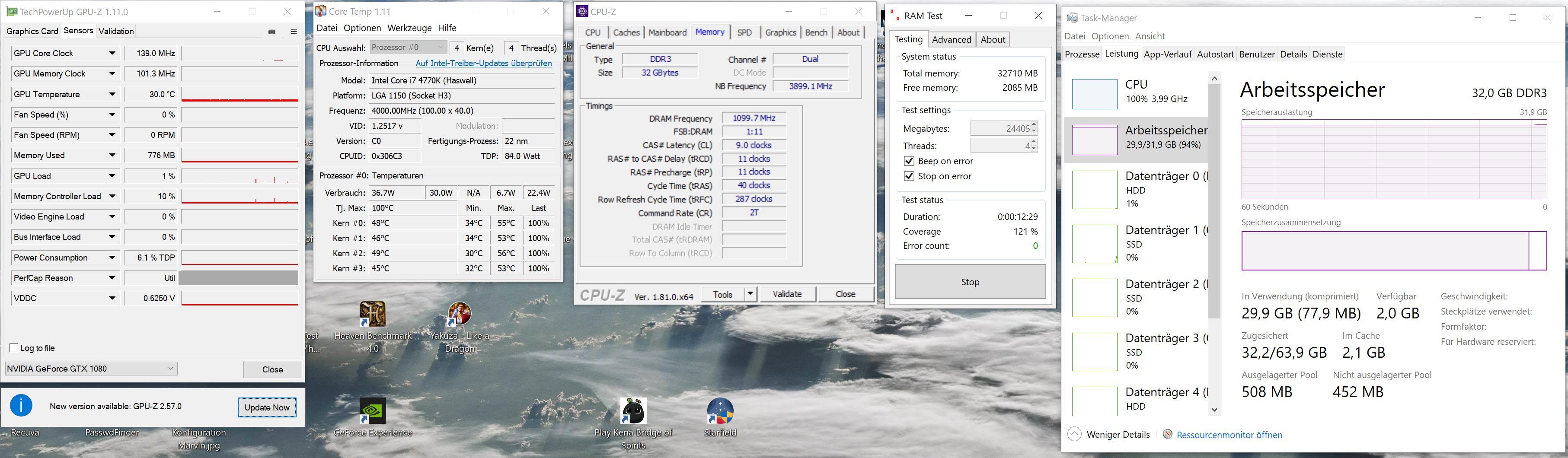The image size is (1568, 458).
Task: Launch GeForce Experience desktop icon
Action: click(x=373, y=418)
